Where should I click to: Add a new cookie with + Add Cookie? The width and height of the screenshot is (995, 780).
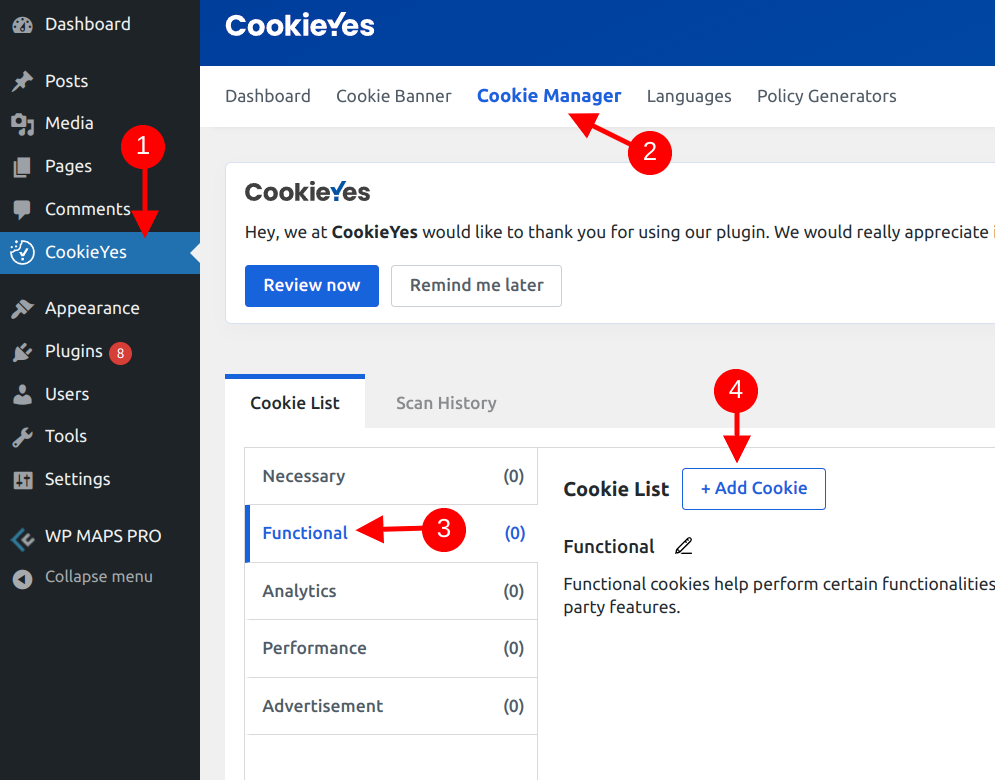click(753, 488)
